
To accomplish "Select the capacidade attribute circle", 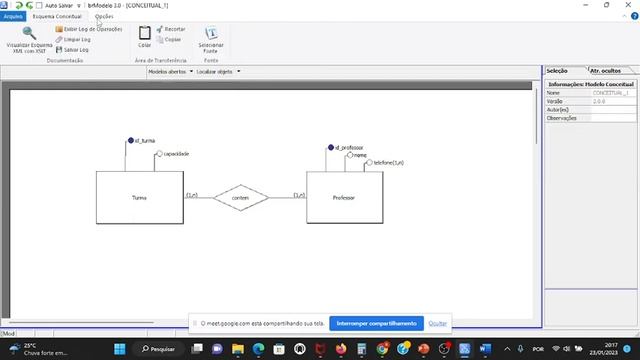I will click(160, 154).
